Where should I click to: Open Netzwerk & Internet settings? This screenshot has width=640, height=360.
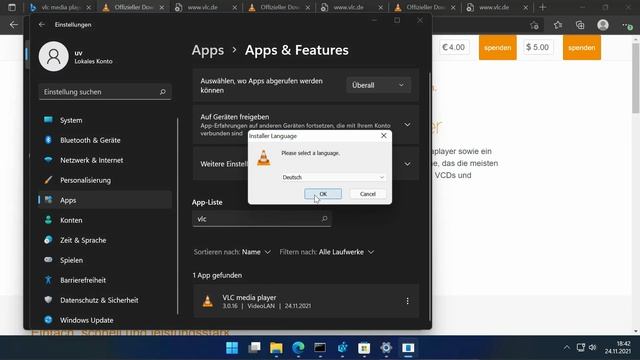coord(104,160)
